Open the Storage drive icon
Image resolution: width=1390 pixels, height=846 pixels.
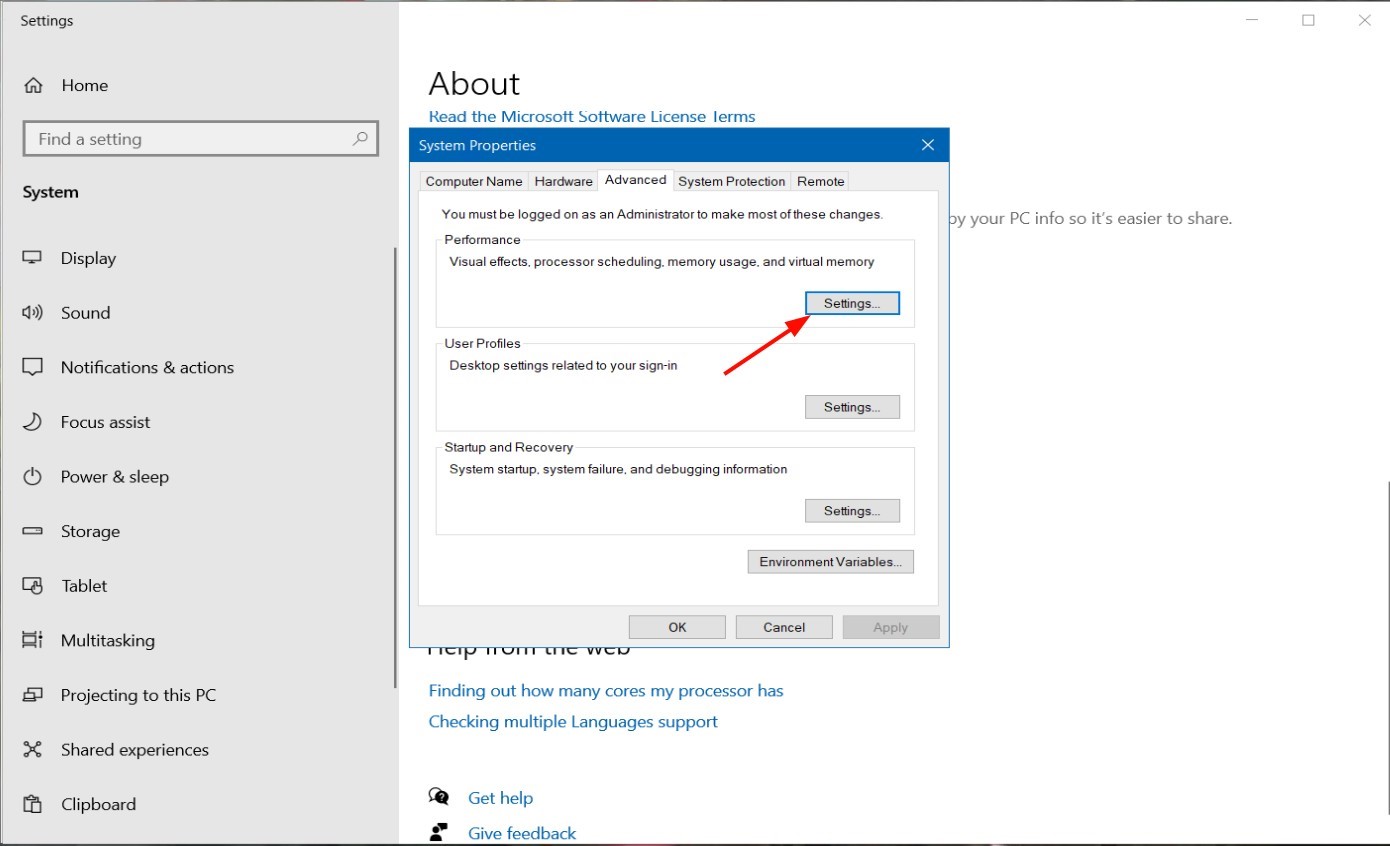coord(33,531)
